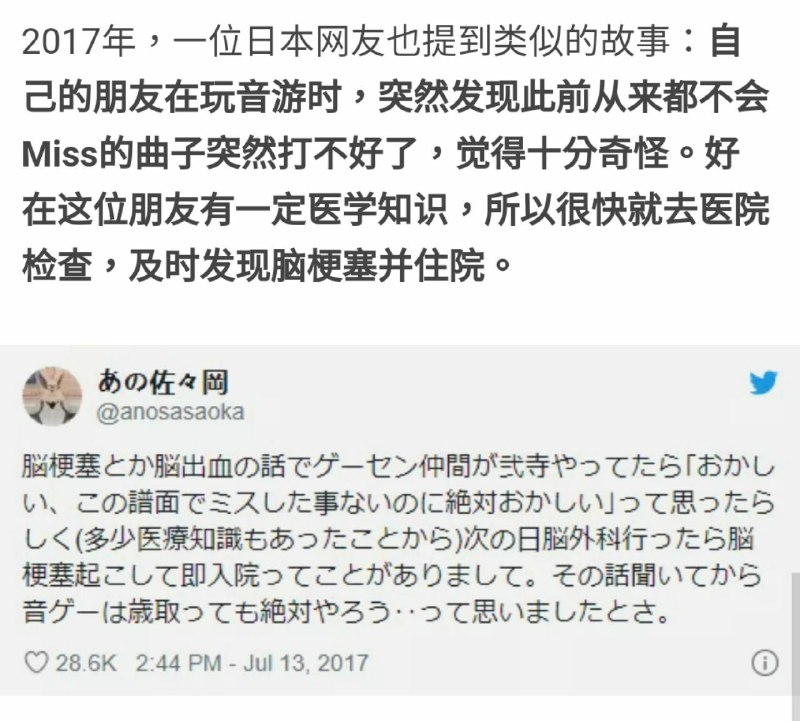Click the tweet's last line starting 音ゲーは歳取っても
Viewport: 800px width, 721px height.
[346, 612]
